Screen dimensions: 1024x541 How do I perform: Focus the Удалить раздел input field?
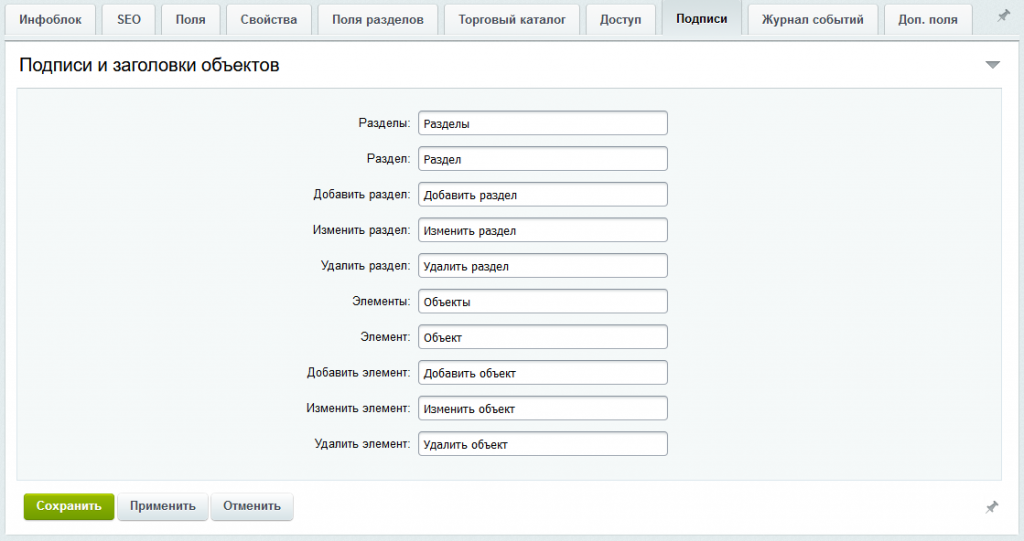[543, 266]
